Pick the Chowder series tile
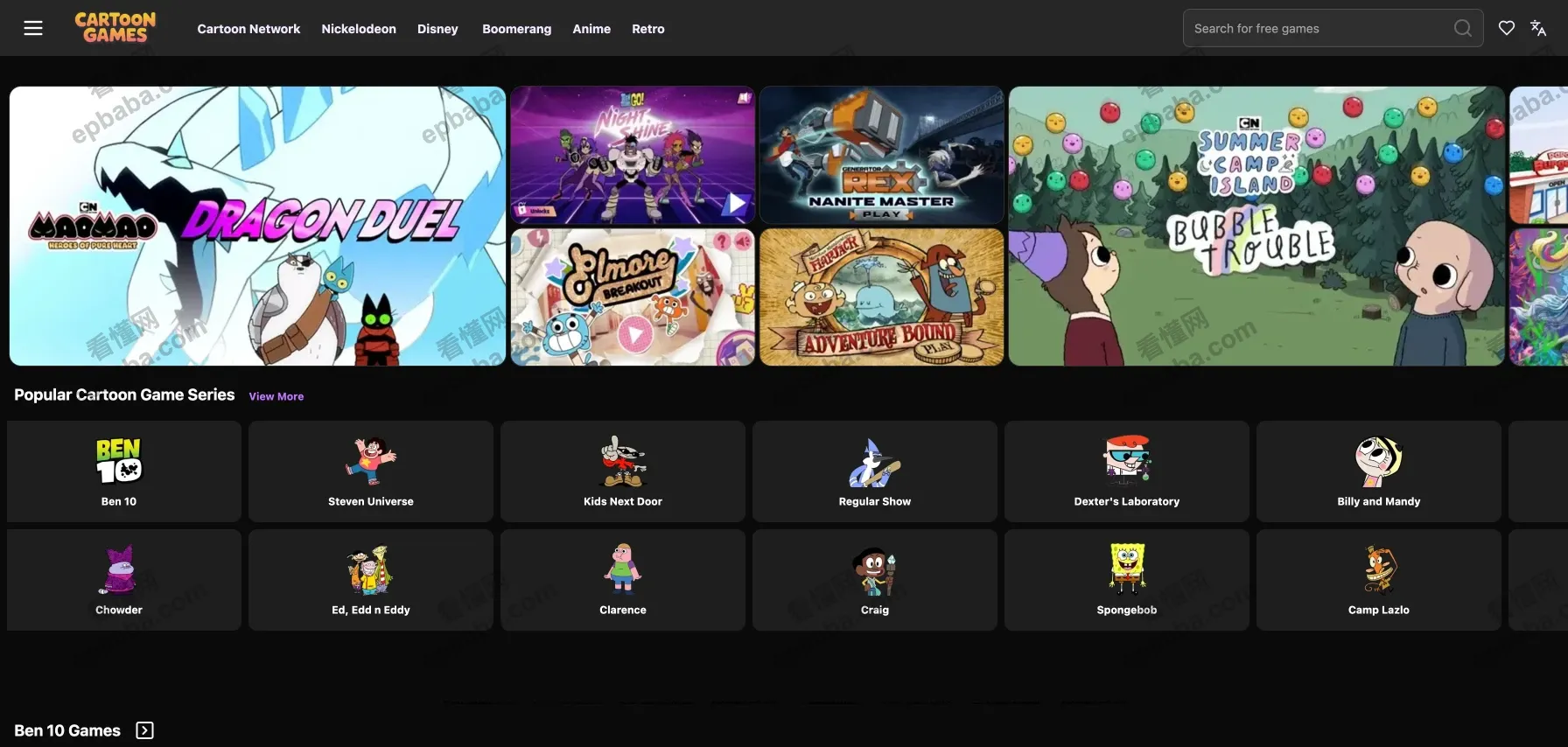Screen dimensions: 1568x747 click(x=119, y=580)
